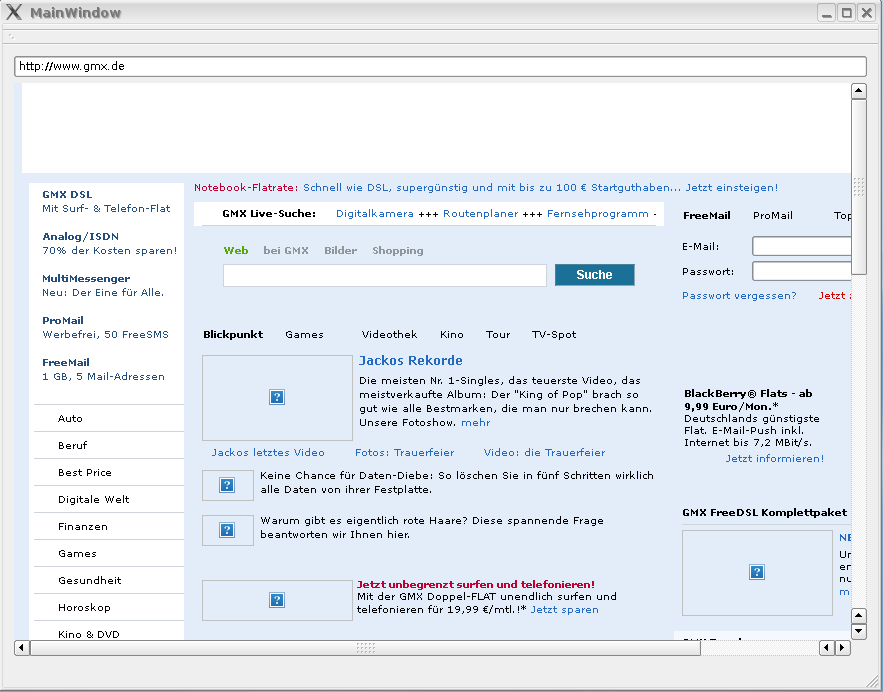Click the mehr link after Unsere Fotoshow

(476, 423)
